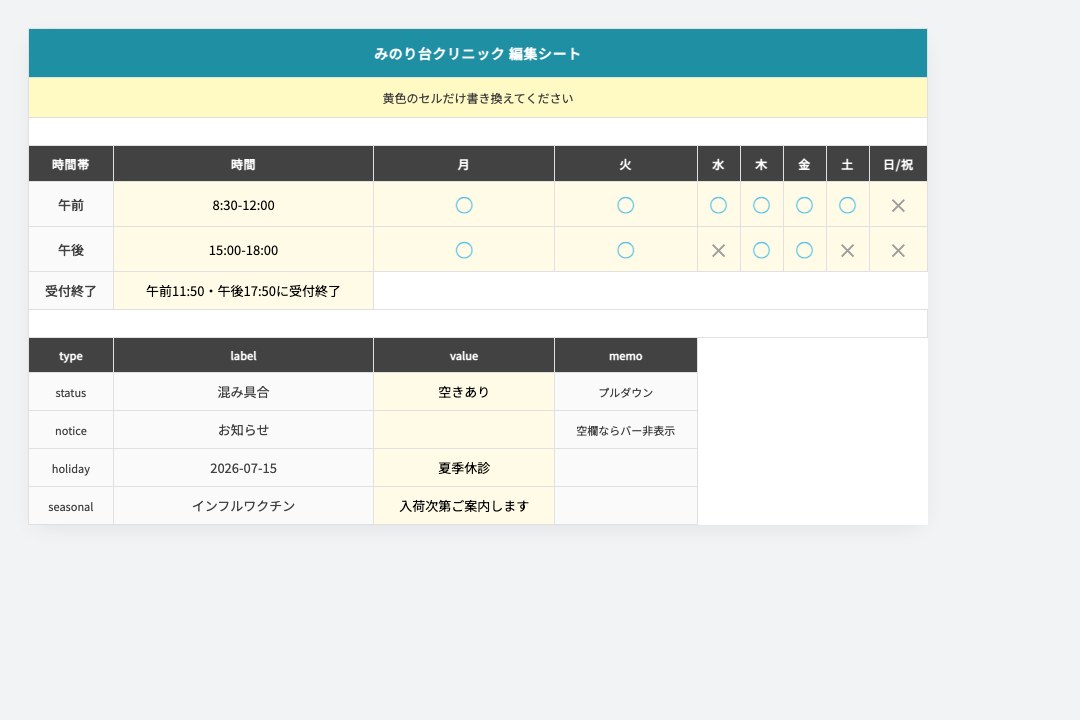Click the Tuesday morning circle mark
Image resolution: width=1080 pixels, height=720 pixels.
(625, 205)
